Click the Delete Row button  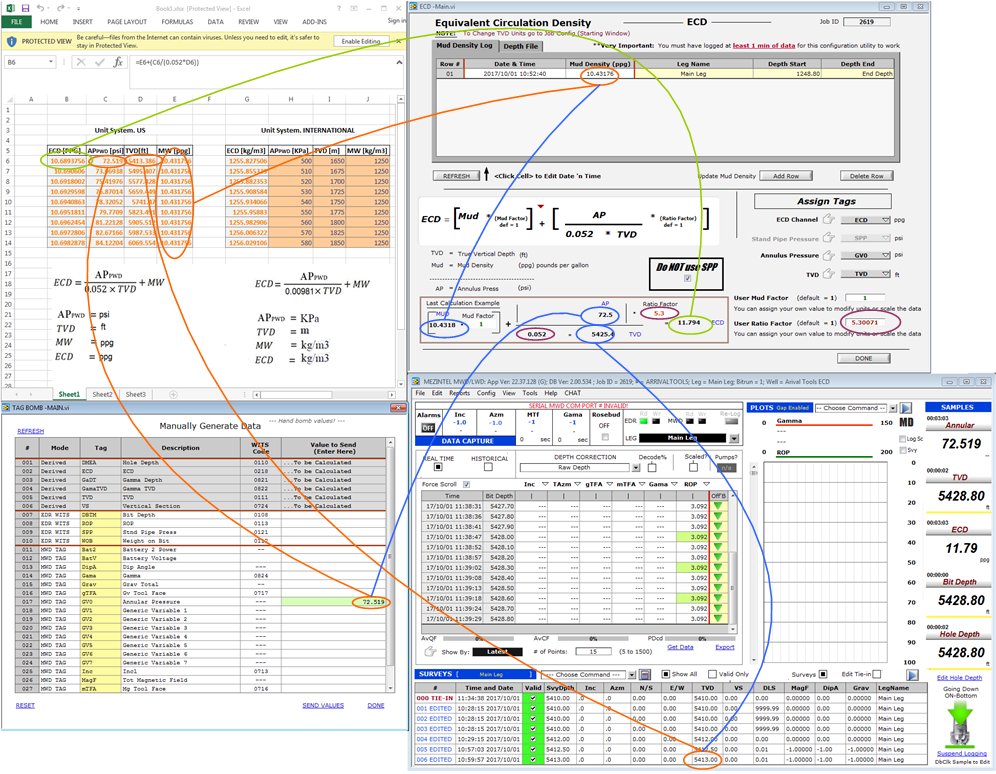[x=866, y=176]
